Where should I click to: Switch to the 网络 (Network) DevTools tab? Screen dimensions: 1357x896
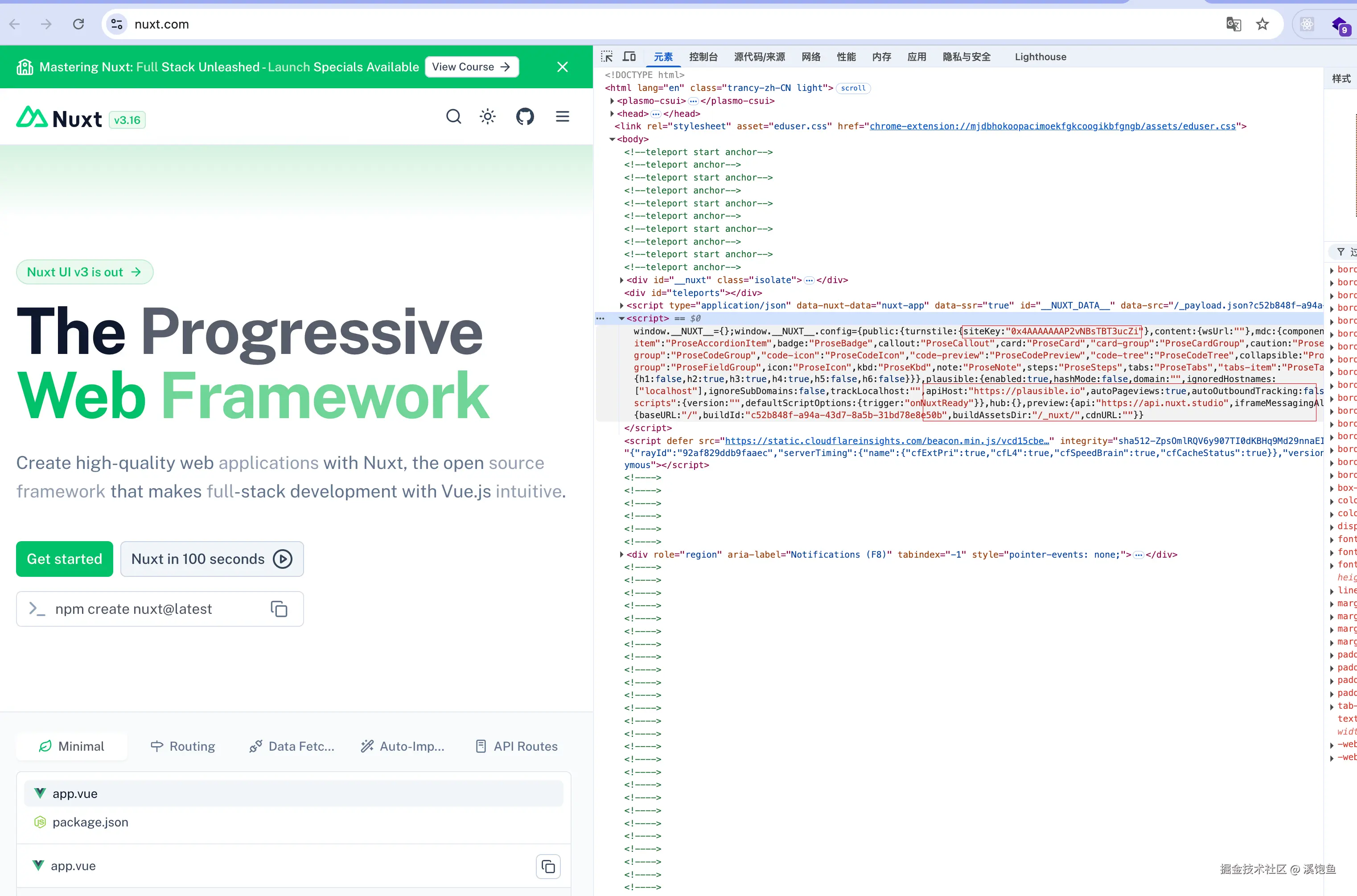click(811, 57)
